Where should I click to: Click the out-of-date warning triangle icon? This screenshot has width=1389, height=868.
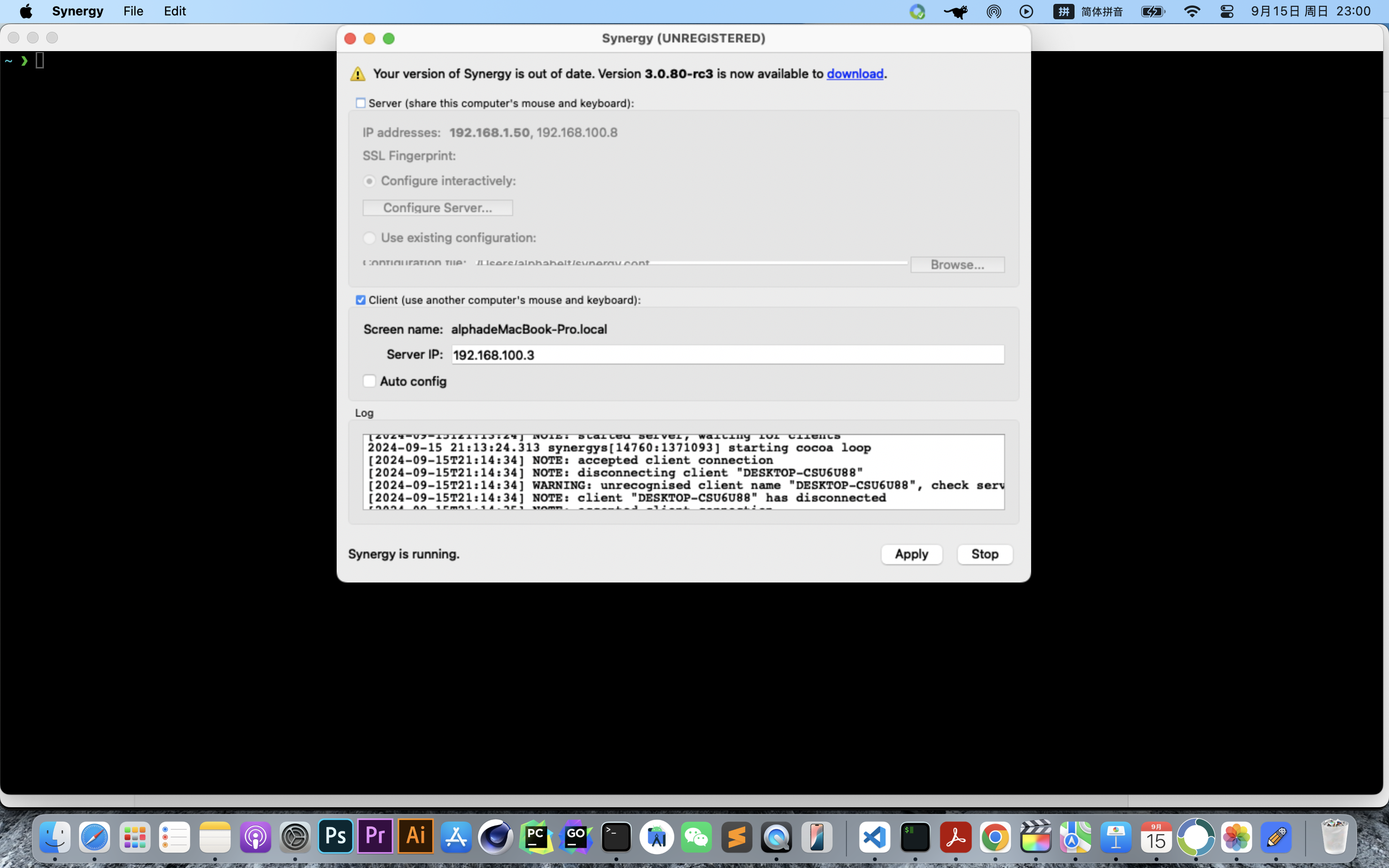coord(357,74)
